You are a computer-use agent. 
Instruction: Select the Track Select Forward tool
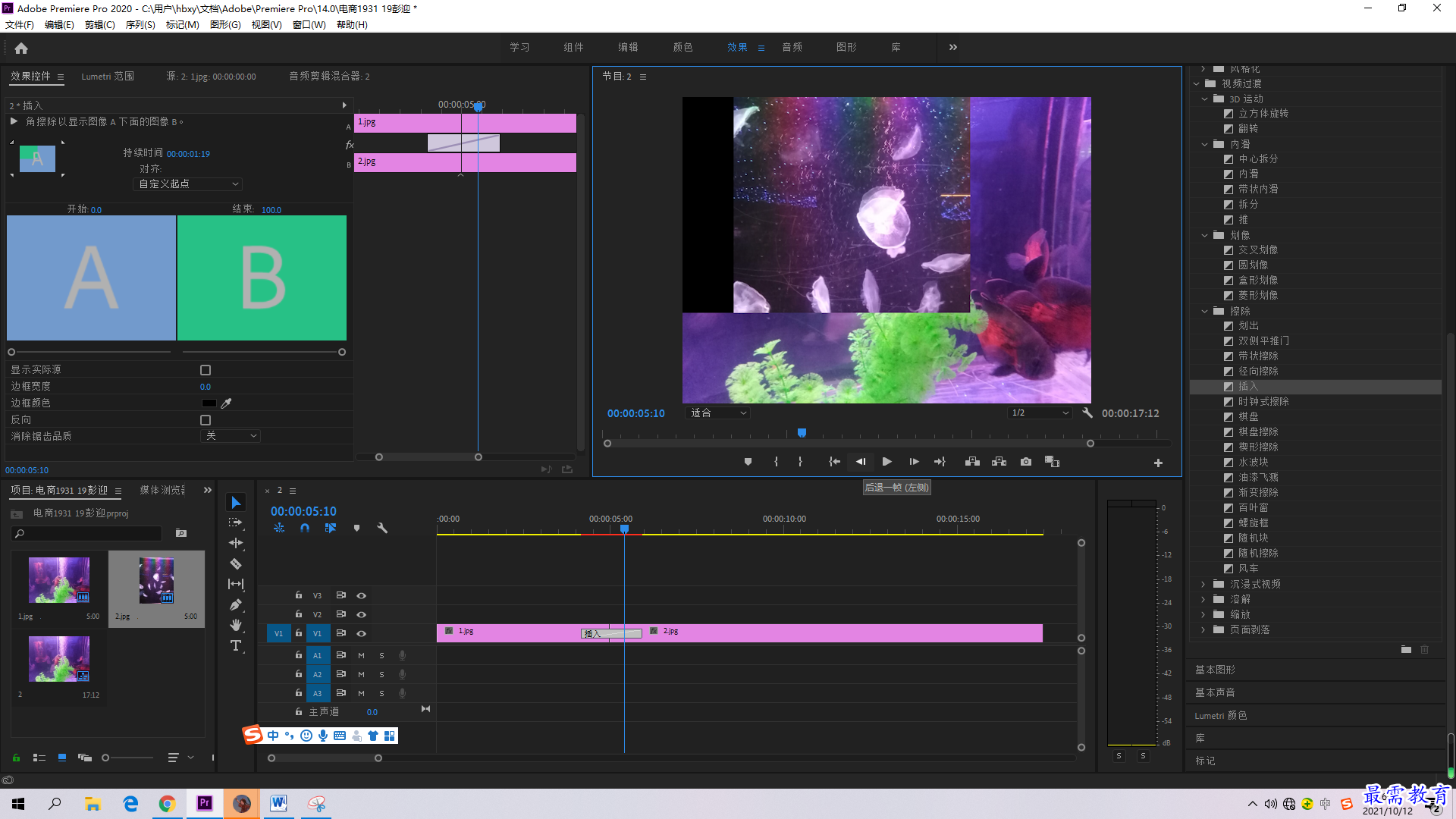pos(236,522)
